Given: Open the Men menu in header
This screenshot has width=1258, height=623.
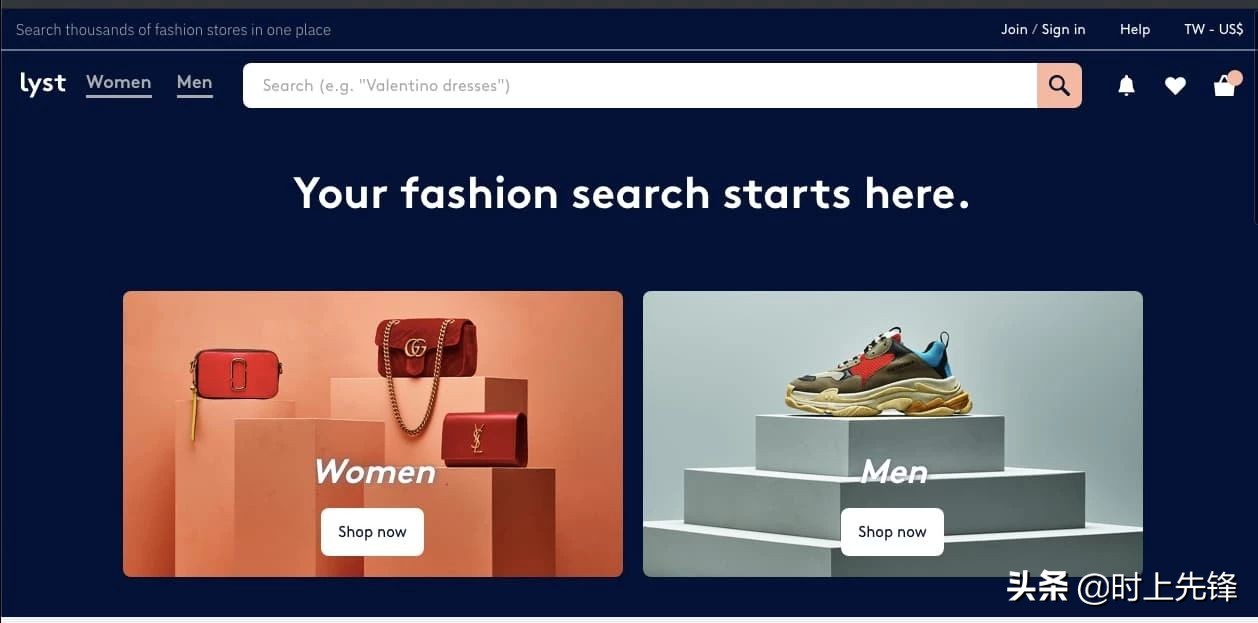Looking at the screenshot, I should (194, 83).
